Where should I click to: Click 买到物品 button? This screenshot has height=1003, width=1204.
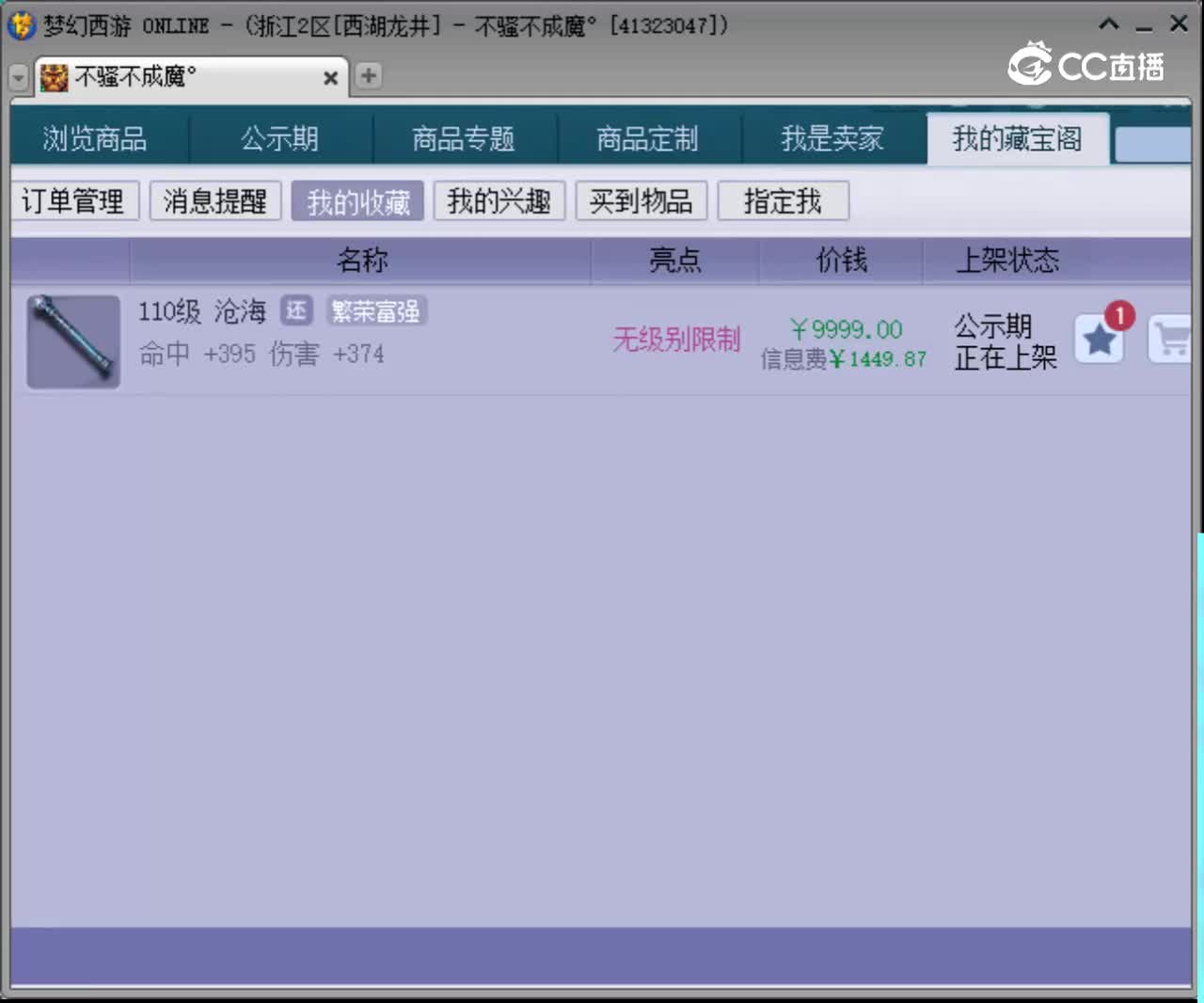tap(642, 200)
